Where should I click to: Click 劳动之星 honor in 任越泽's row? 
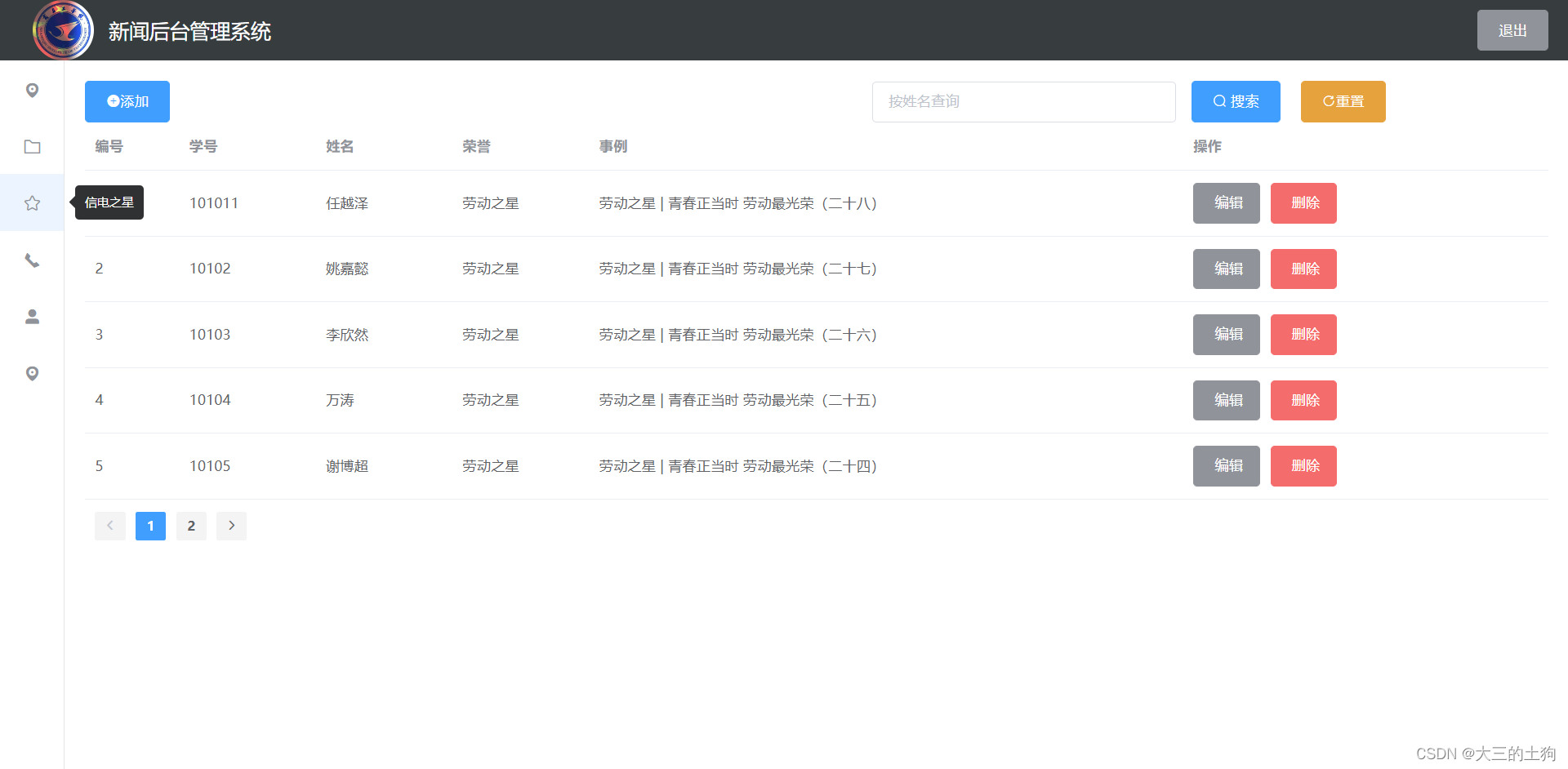491,203
